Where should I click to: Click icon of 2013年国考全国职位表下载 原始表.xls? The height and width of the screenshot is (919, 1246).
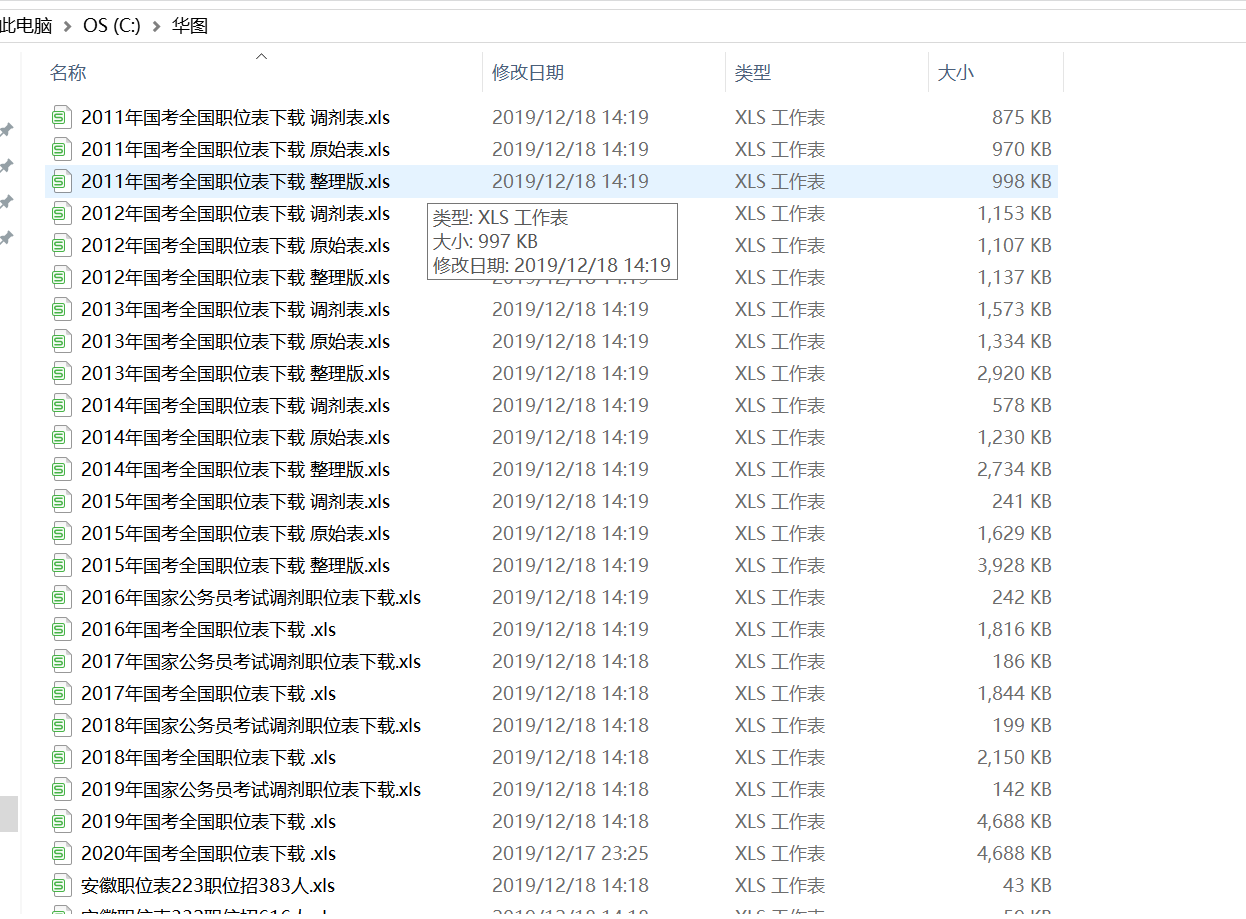click(62, 341)
